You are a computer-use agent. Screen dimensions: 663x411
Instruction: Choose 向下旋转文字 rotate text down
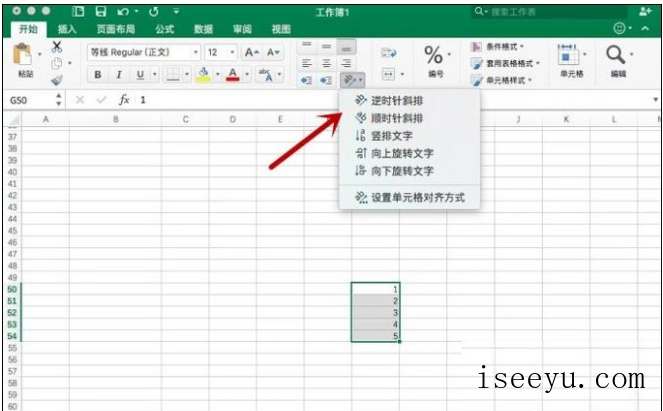(x=409, y=171)
